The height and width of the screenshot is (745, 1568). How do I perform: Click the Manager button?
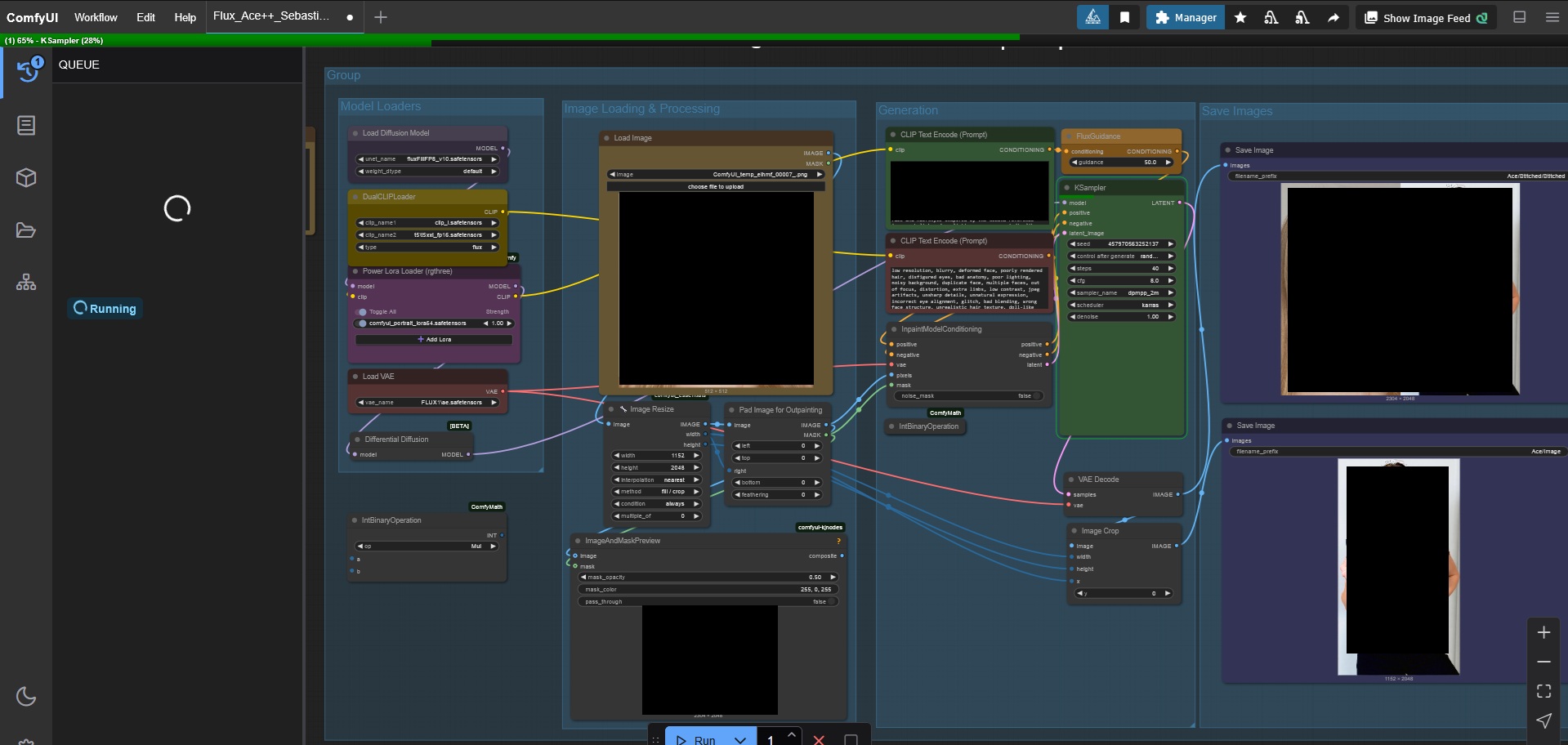coord(1186,17)
